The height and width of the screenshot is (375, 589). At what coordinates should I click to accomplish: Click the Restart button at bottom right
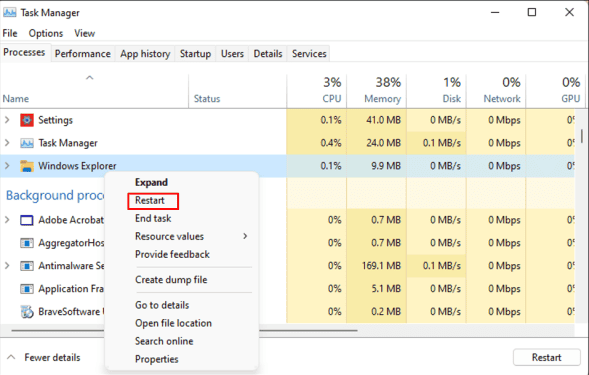coord(547,357)
